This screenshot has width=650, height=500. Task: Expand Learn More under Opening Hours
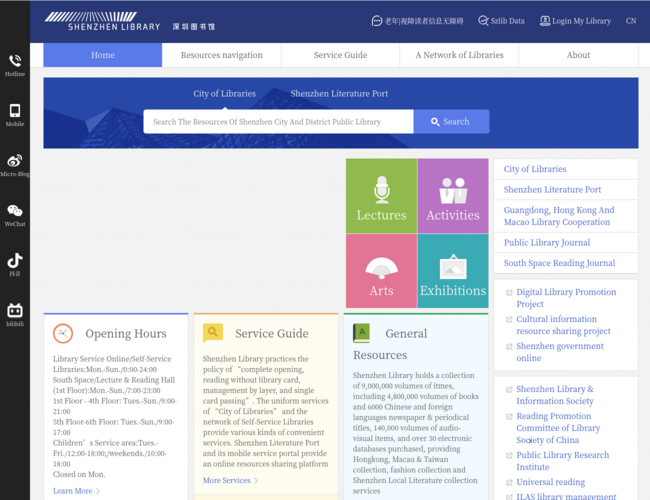(x=77, y=491)
